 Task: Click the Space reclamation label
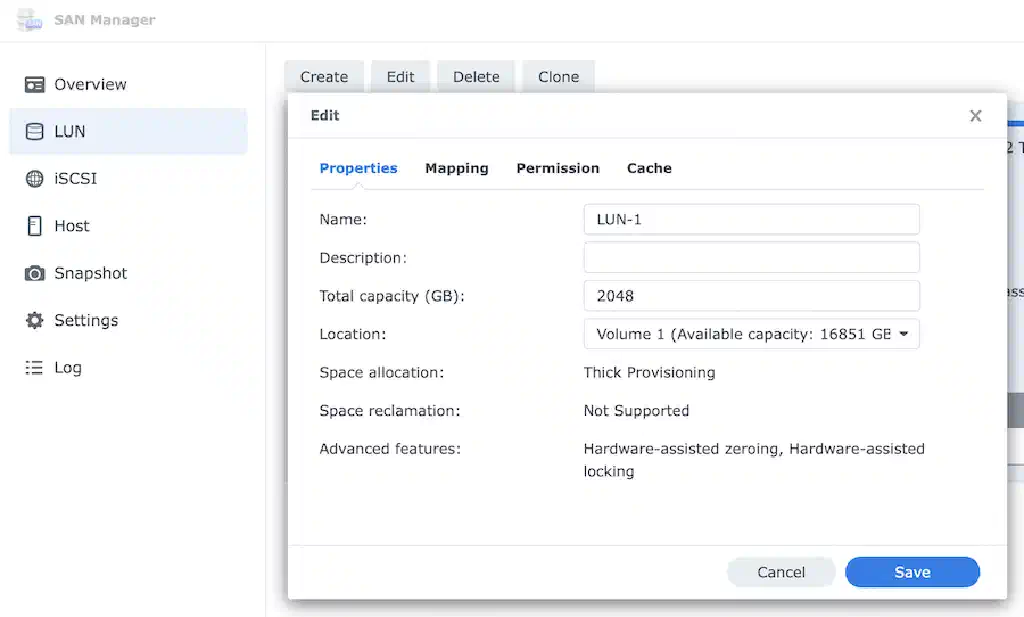click(390, 411)
